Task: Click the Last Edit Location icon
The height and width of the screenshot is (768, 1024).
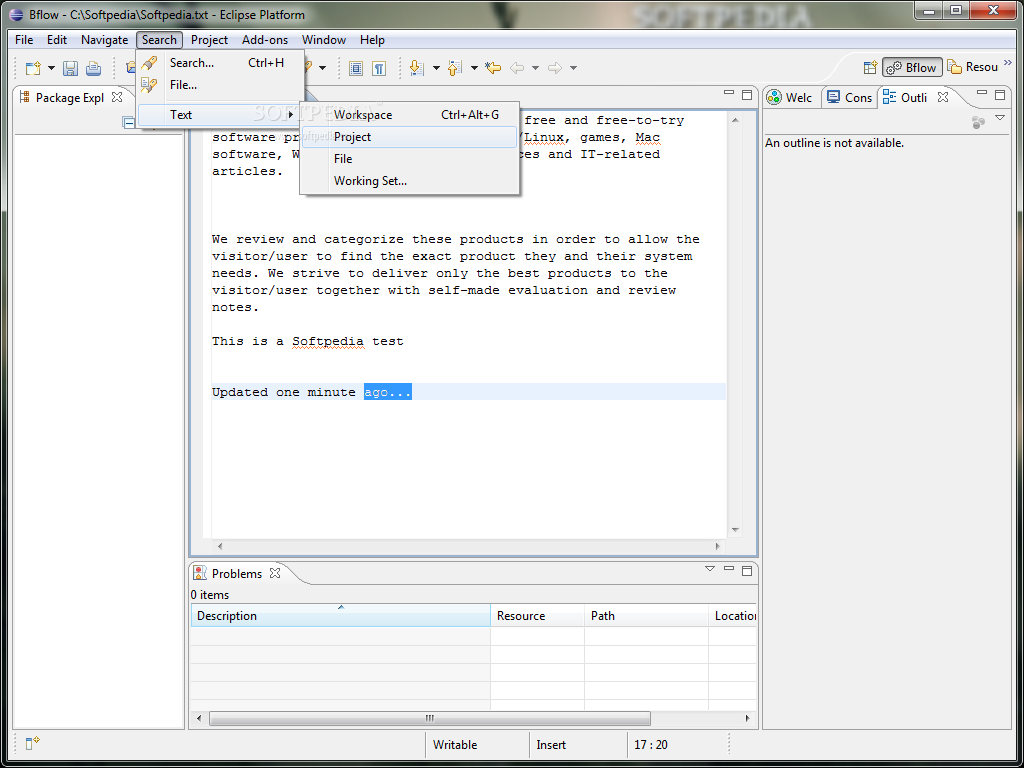Action: click(493, 68)
